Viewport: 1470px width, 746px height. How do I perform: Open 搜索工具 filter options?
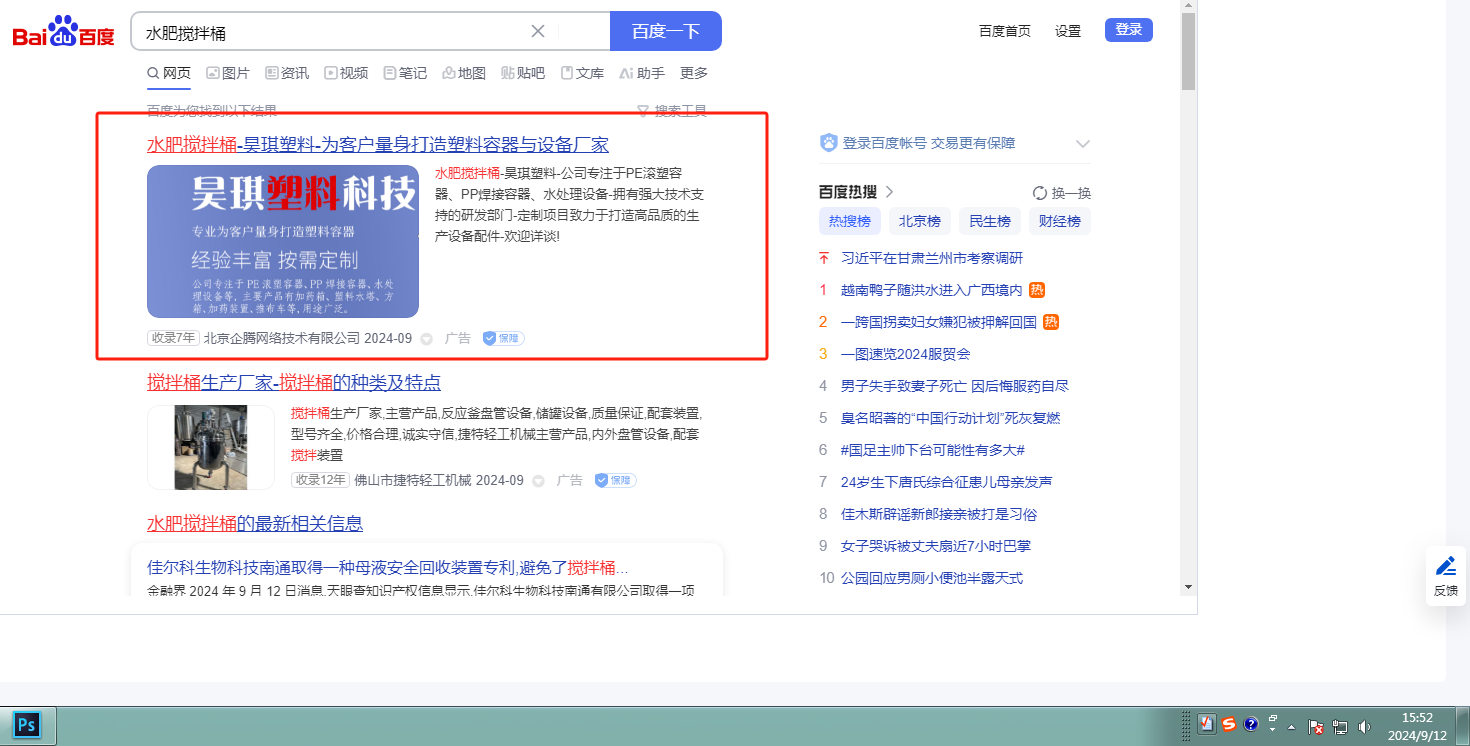[x=672, y=111]
